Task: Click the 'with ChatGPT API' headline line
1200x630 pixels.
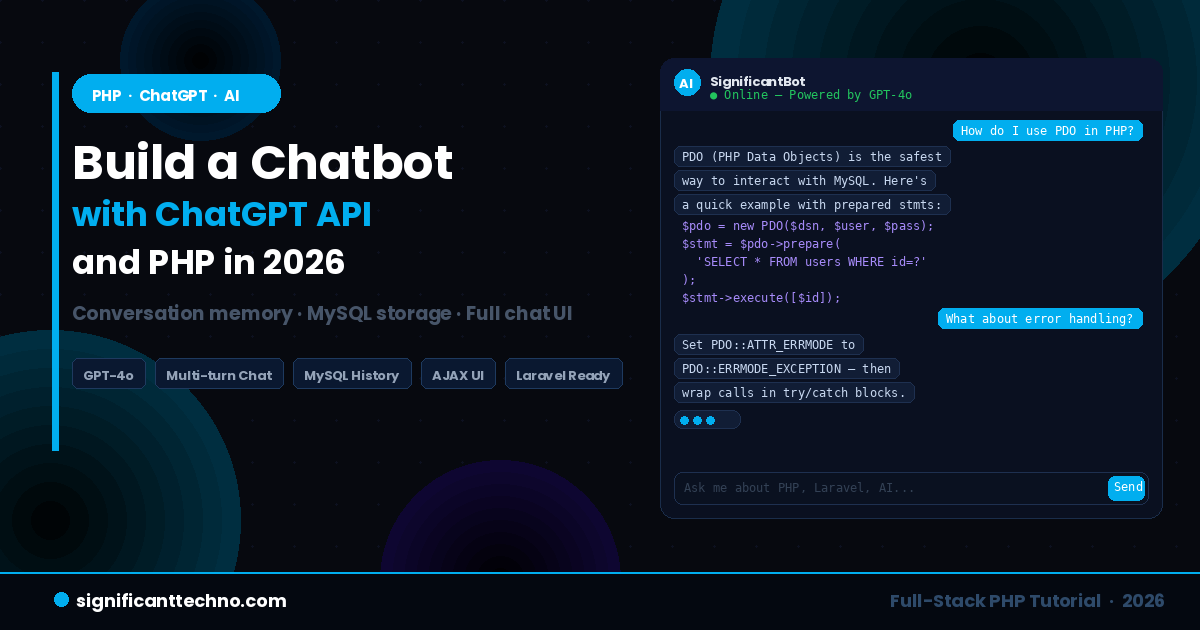Action: 222,214
